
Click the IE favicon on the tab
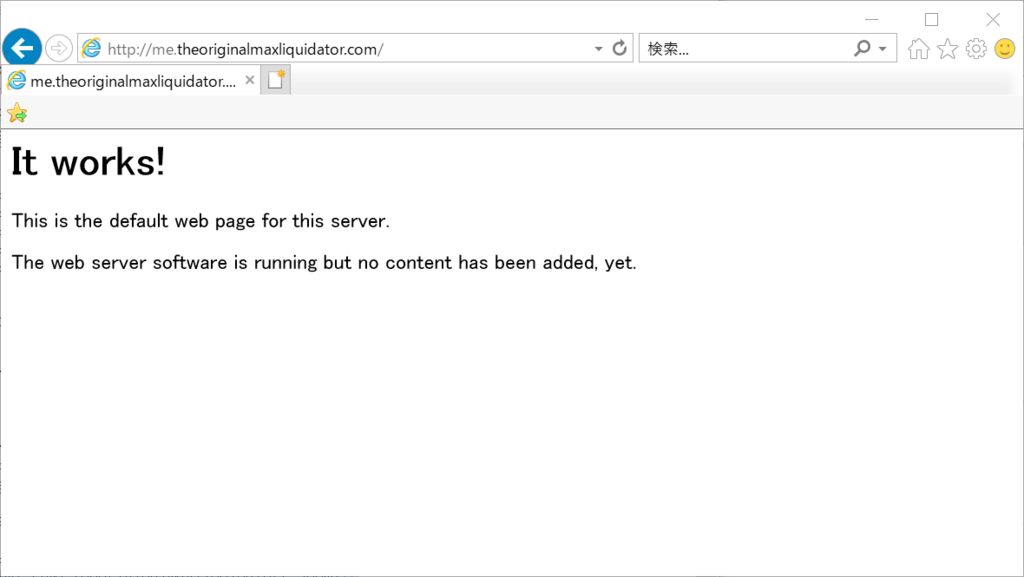(x=16, y=81)
